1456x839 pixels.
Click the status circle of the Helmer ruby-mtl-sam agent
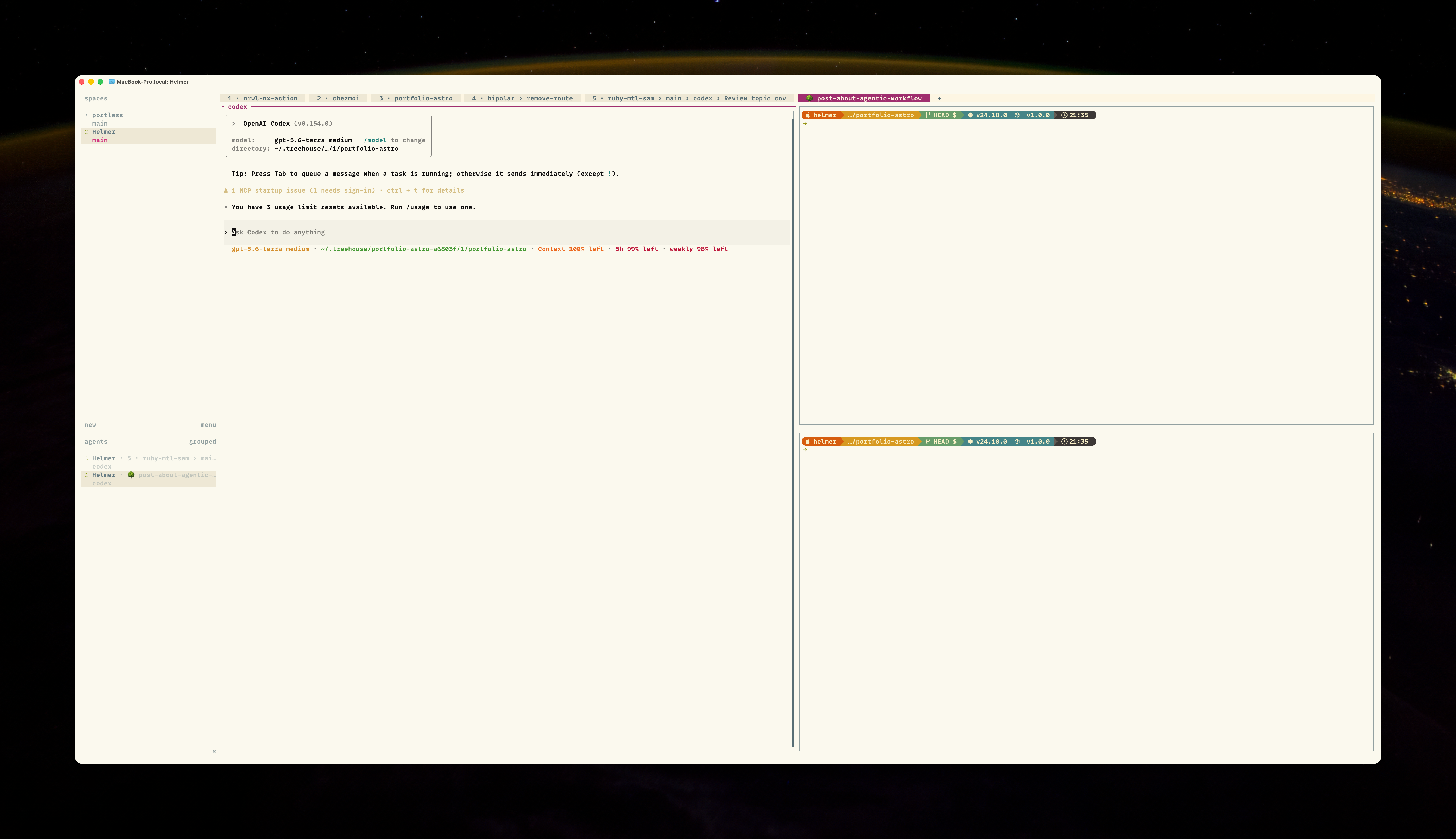pyautogui.click(x=86, y=459)
